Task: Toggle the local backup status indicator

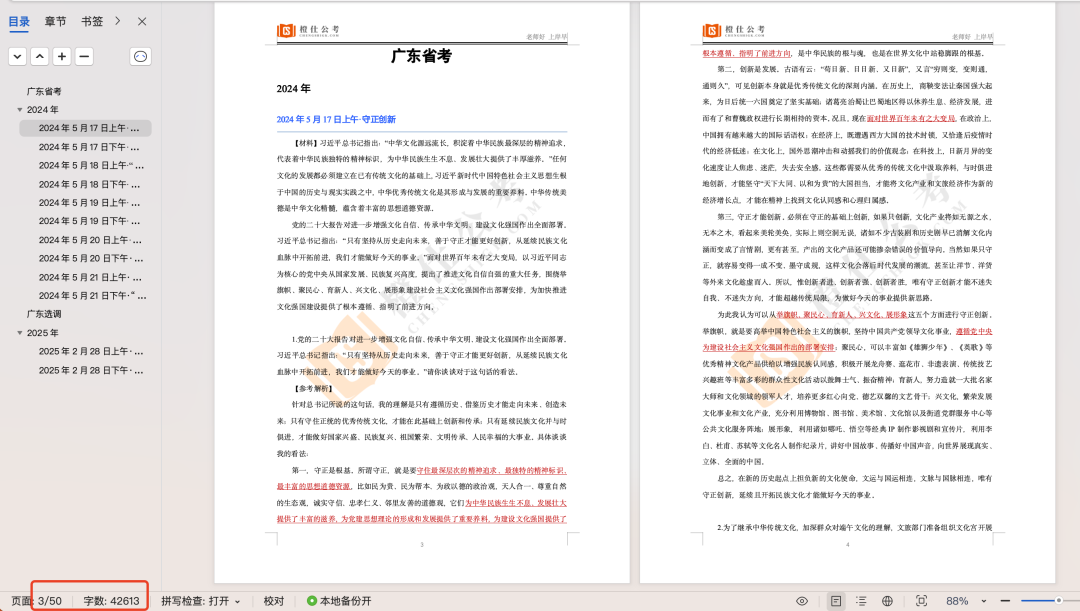Action: pos(339,601)
